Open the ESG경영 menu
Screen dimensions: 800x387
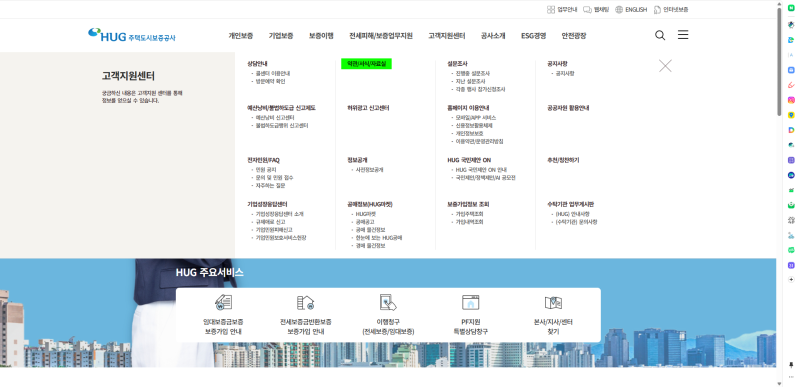tap(534, 36)
